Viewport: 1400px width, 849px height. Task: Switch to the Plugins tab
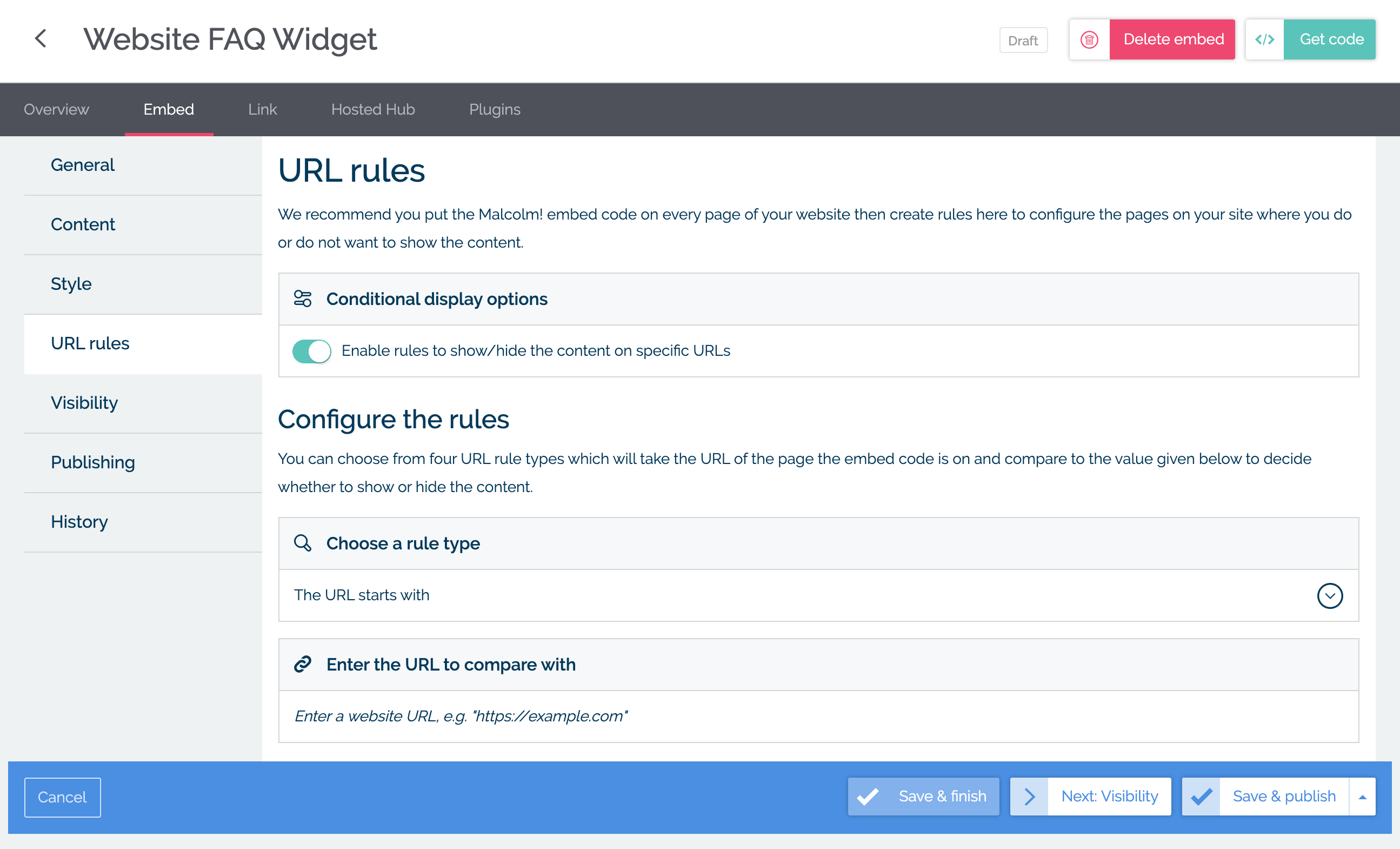point(494,109)
